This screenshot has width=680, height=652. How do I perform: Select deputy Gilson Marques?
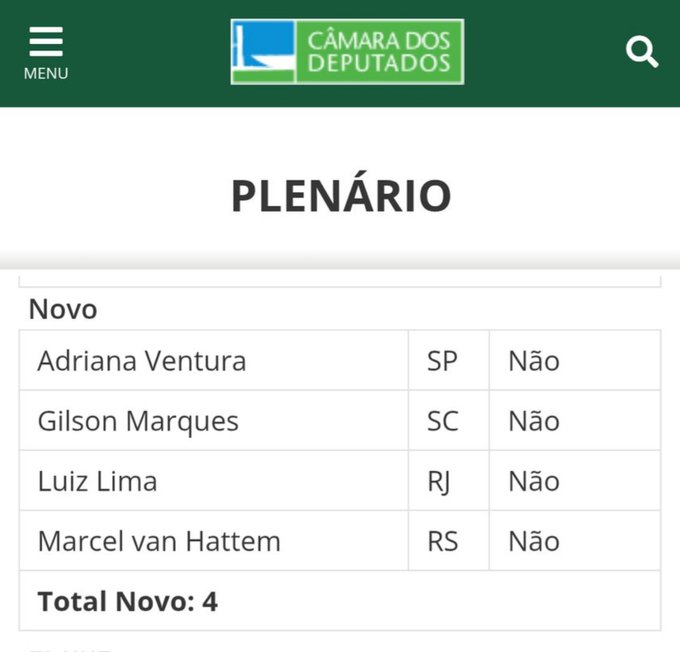[138, 421]
